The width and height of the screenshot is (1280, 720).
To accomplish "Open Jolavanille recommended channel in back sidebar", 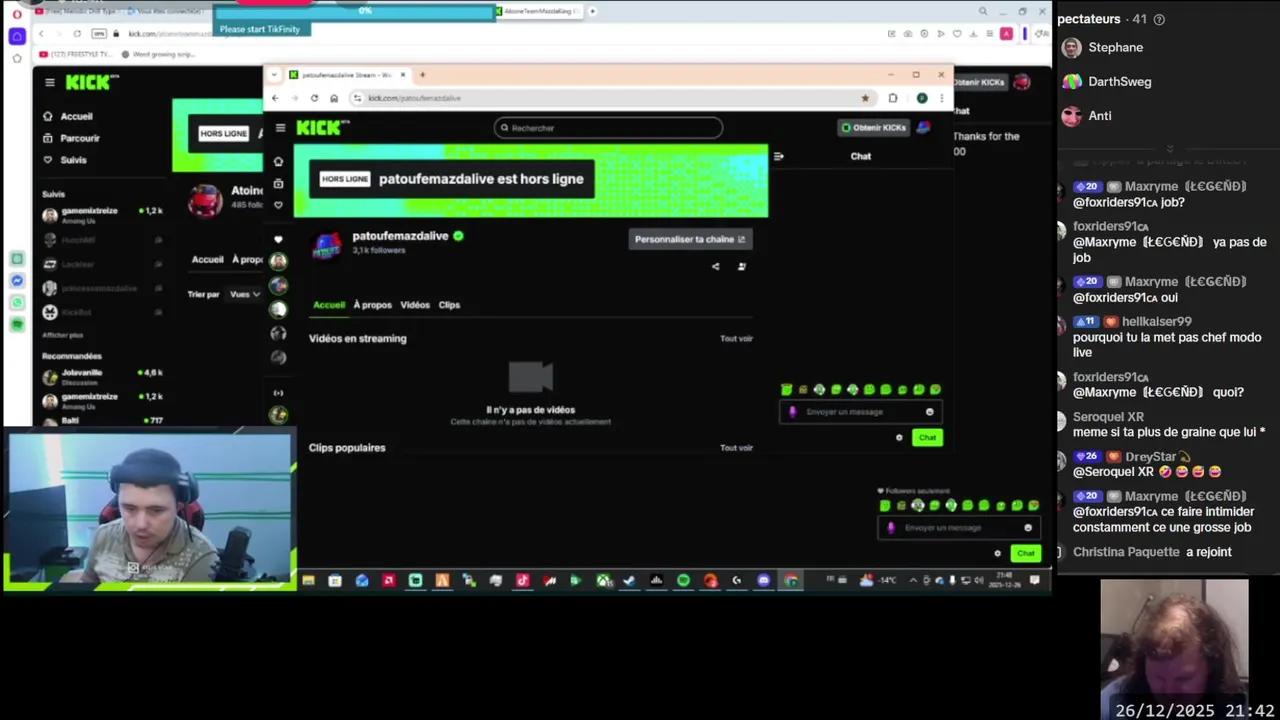I will (x=103, y=377).
